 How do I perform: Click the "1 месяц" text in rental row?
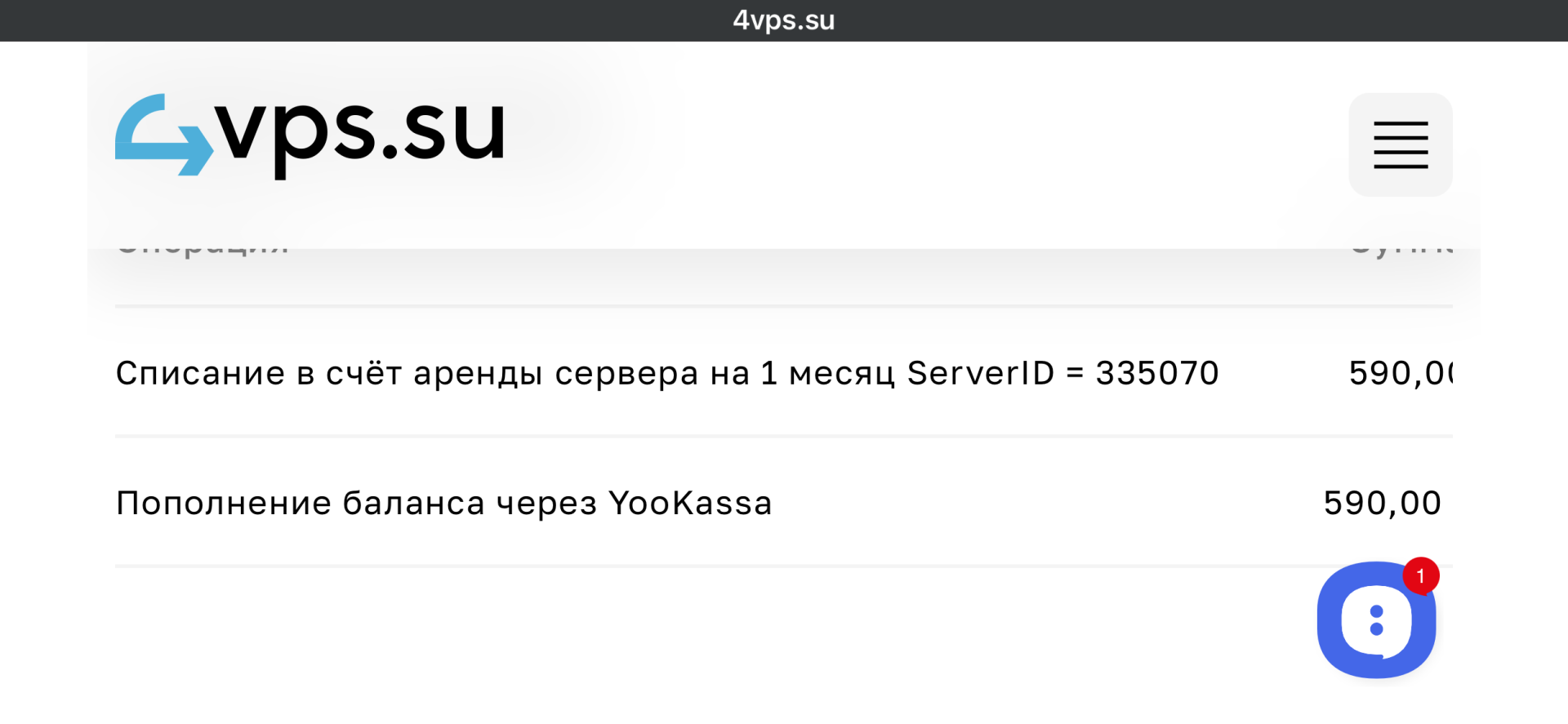pos(827,373)
